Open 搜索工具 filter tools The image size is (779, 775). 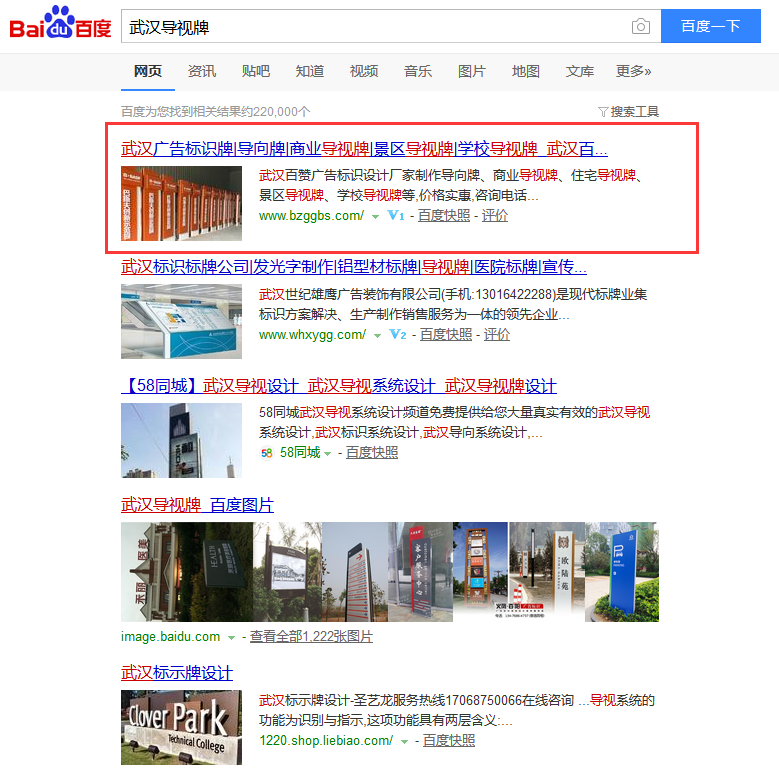tap(628, 112)
